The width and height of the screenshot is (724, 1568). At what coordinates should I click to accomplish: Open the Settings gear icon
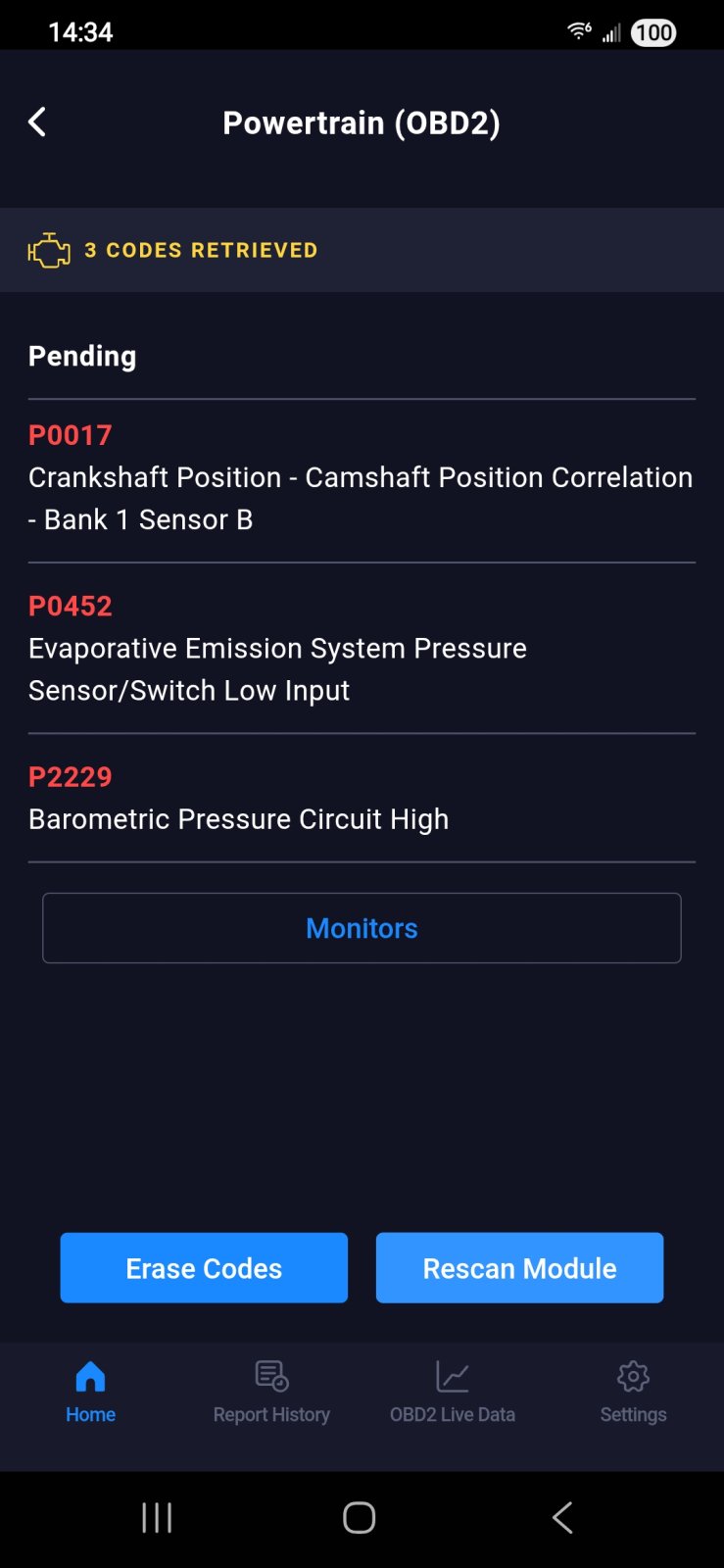[633, 1377]
